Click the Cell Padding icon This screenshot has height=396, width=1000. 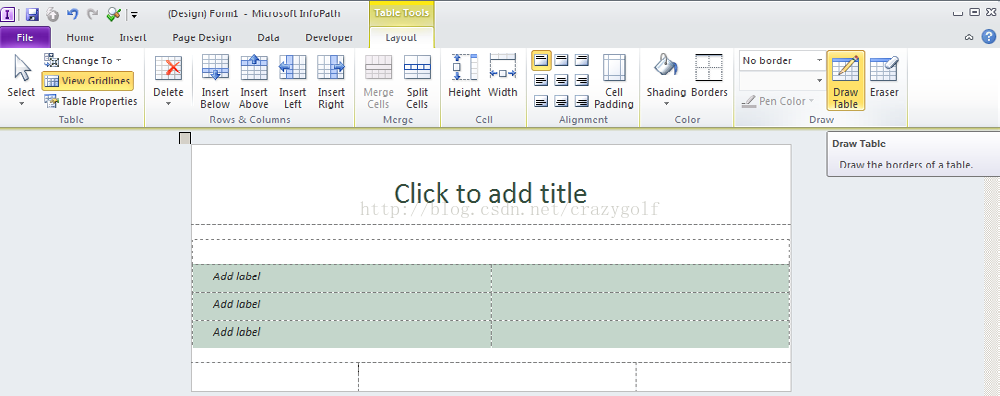(x=614, y=68)
